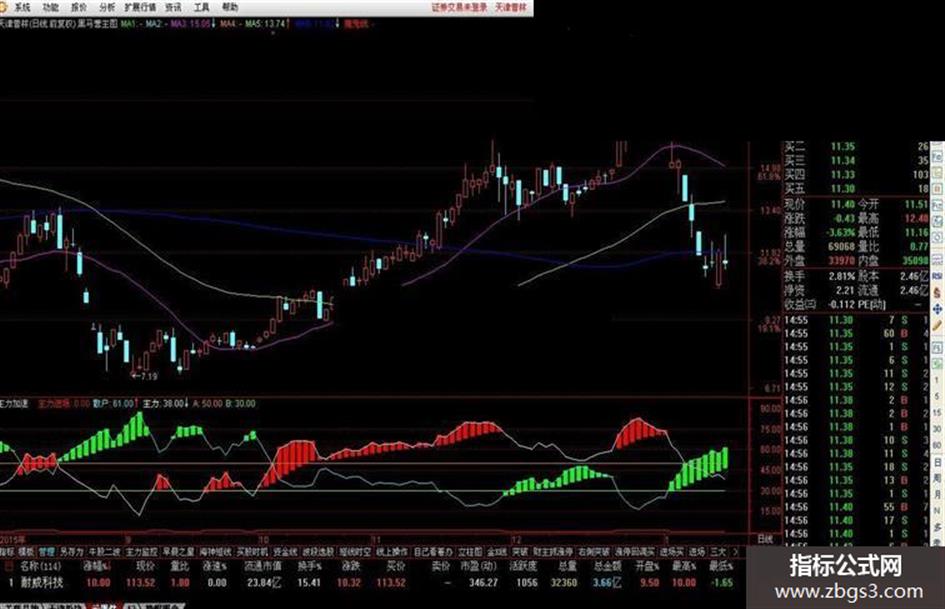The height and width of the screenshot is (609, 945).
Task: Select the 主力监控 indicator tab
Action: [x=142, y=552]
